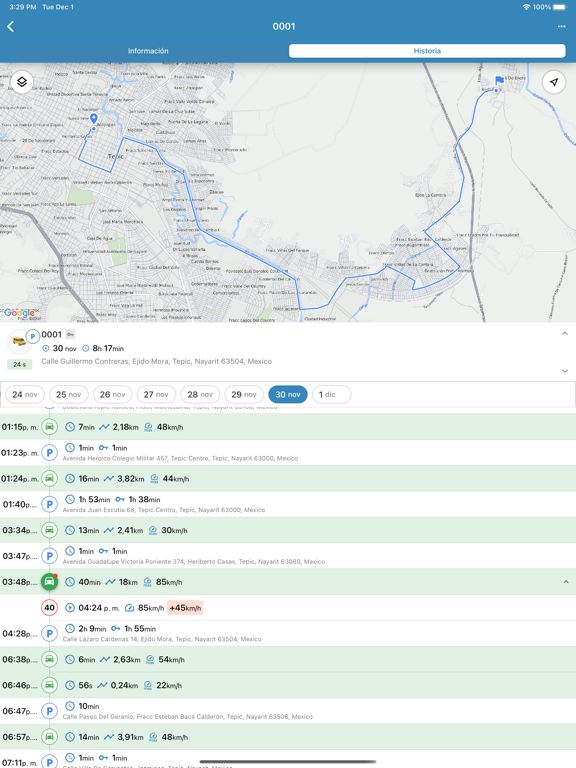Tap the car icon of 06:46 trip
Screen dimensions: 576x768
pyautogui.click(x=49, y=685)
